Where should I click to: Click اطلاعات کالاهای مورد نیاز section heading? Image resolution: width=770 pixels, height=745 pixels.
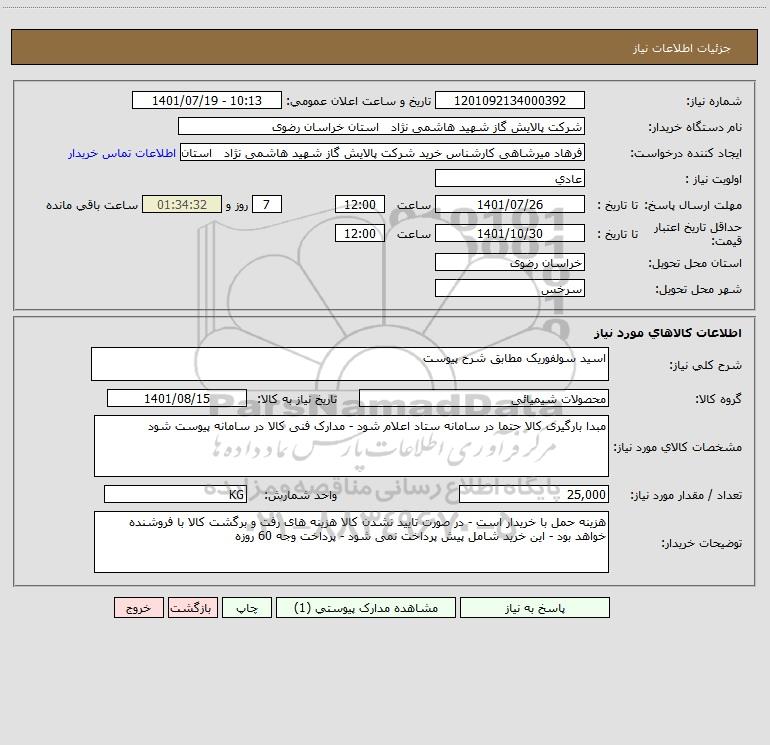pos(668,333)
